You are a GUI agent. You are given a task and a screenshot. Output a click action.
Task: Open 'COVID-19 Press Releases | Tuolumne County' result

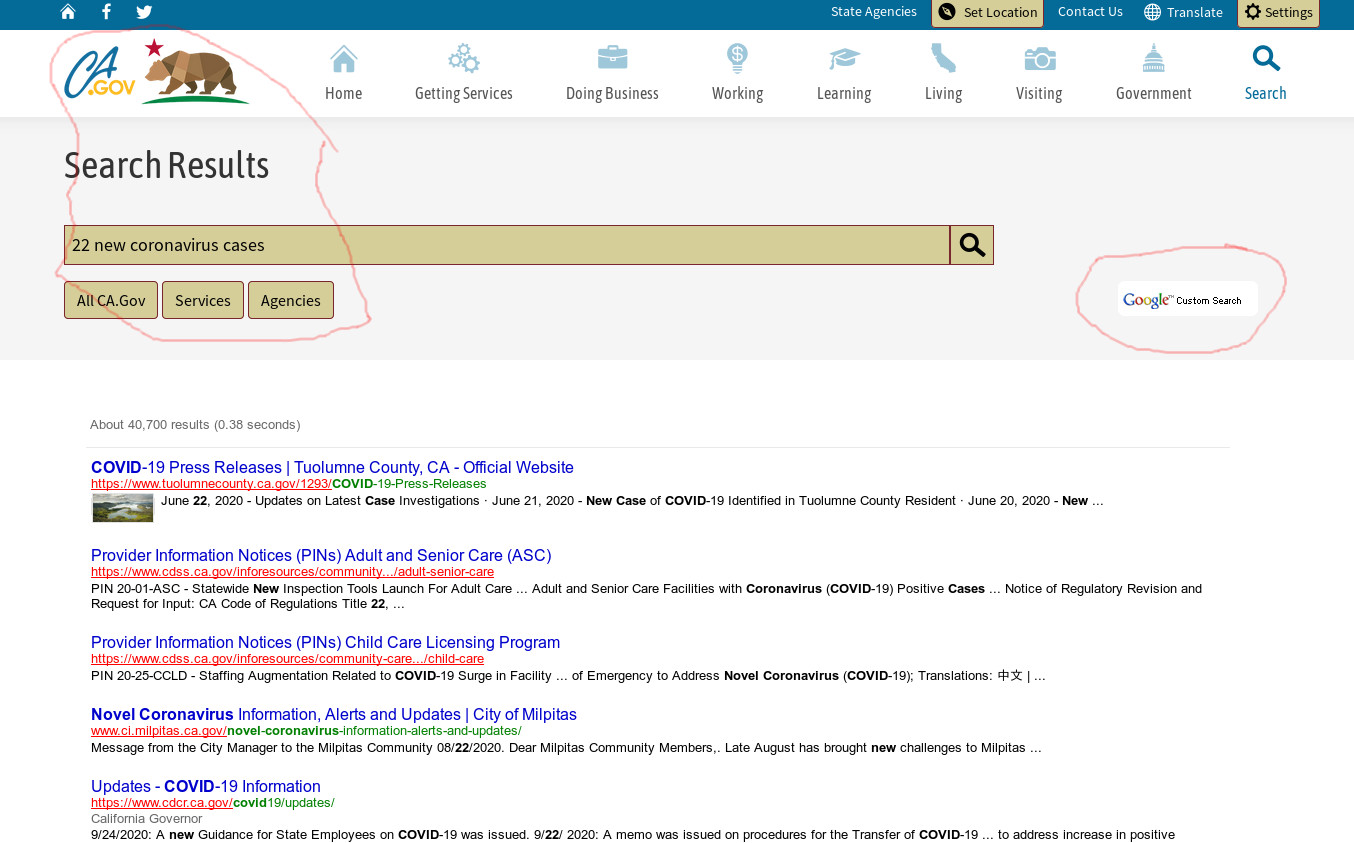(332, 467)
